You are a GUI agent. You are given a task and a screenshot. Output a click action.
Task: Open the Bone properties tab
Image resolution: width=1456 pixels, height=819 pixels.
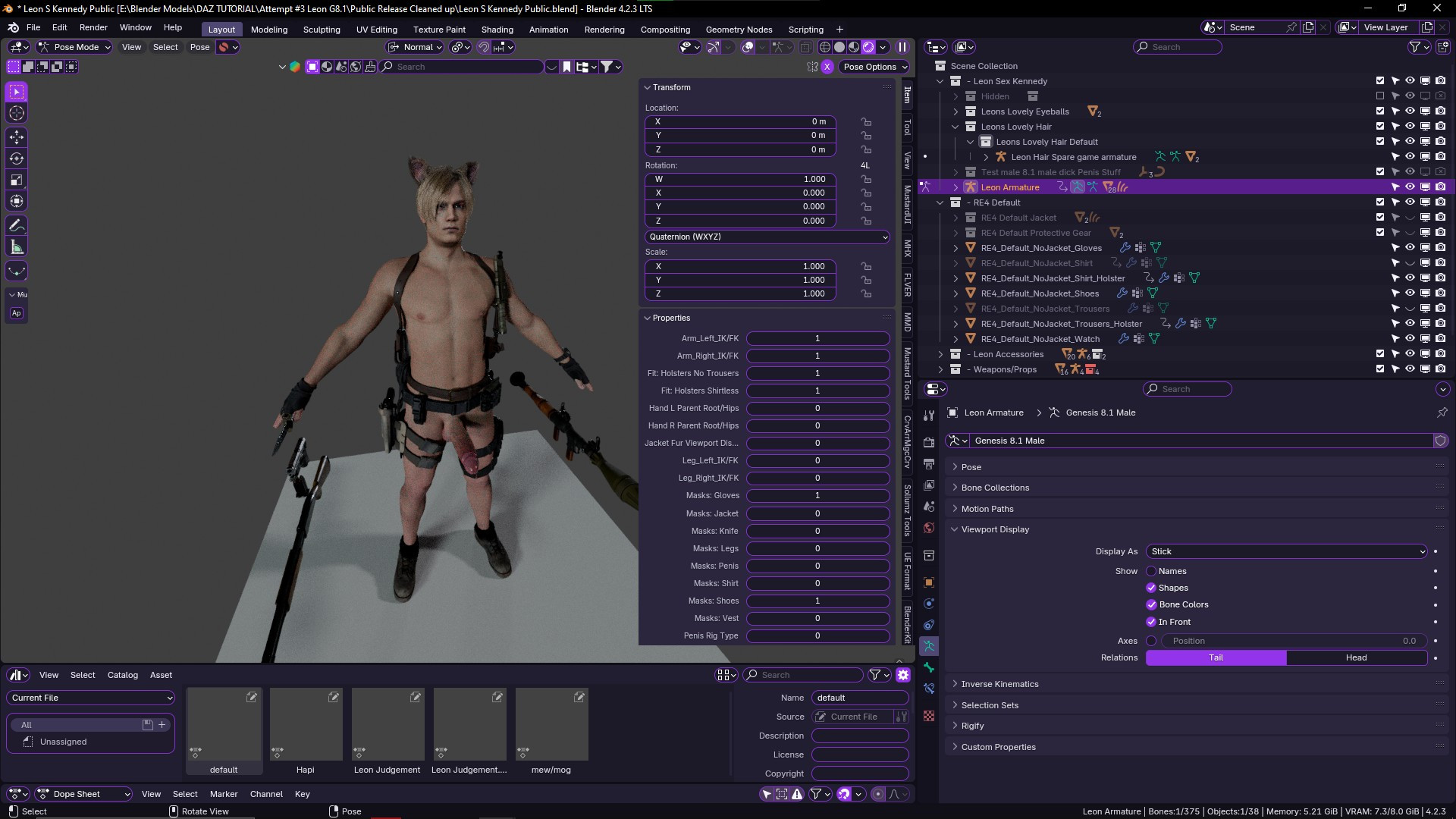tap(929, 667)
